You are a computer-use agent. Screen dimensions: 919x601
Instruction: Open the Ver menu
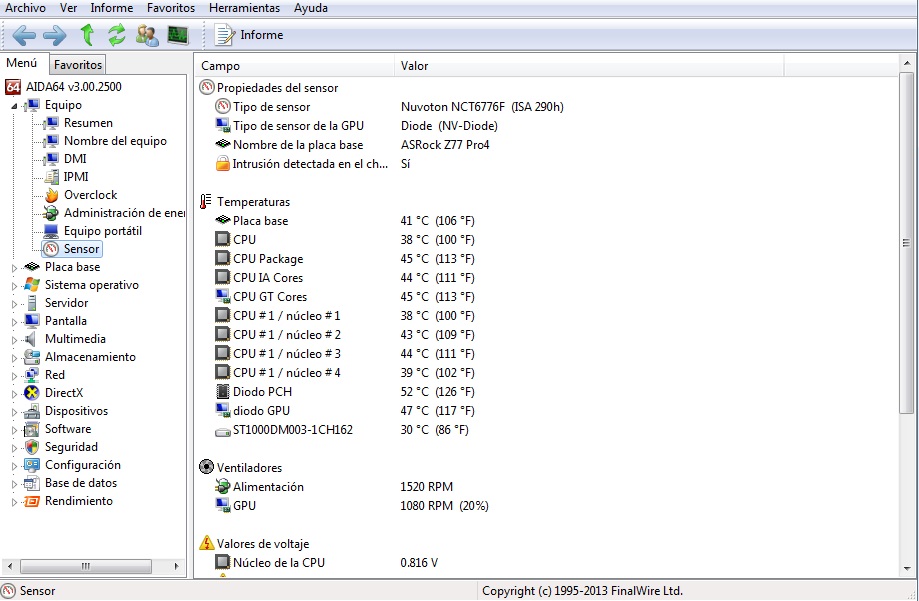click(69, 8)
